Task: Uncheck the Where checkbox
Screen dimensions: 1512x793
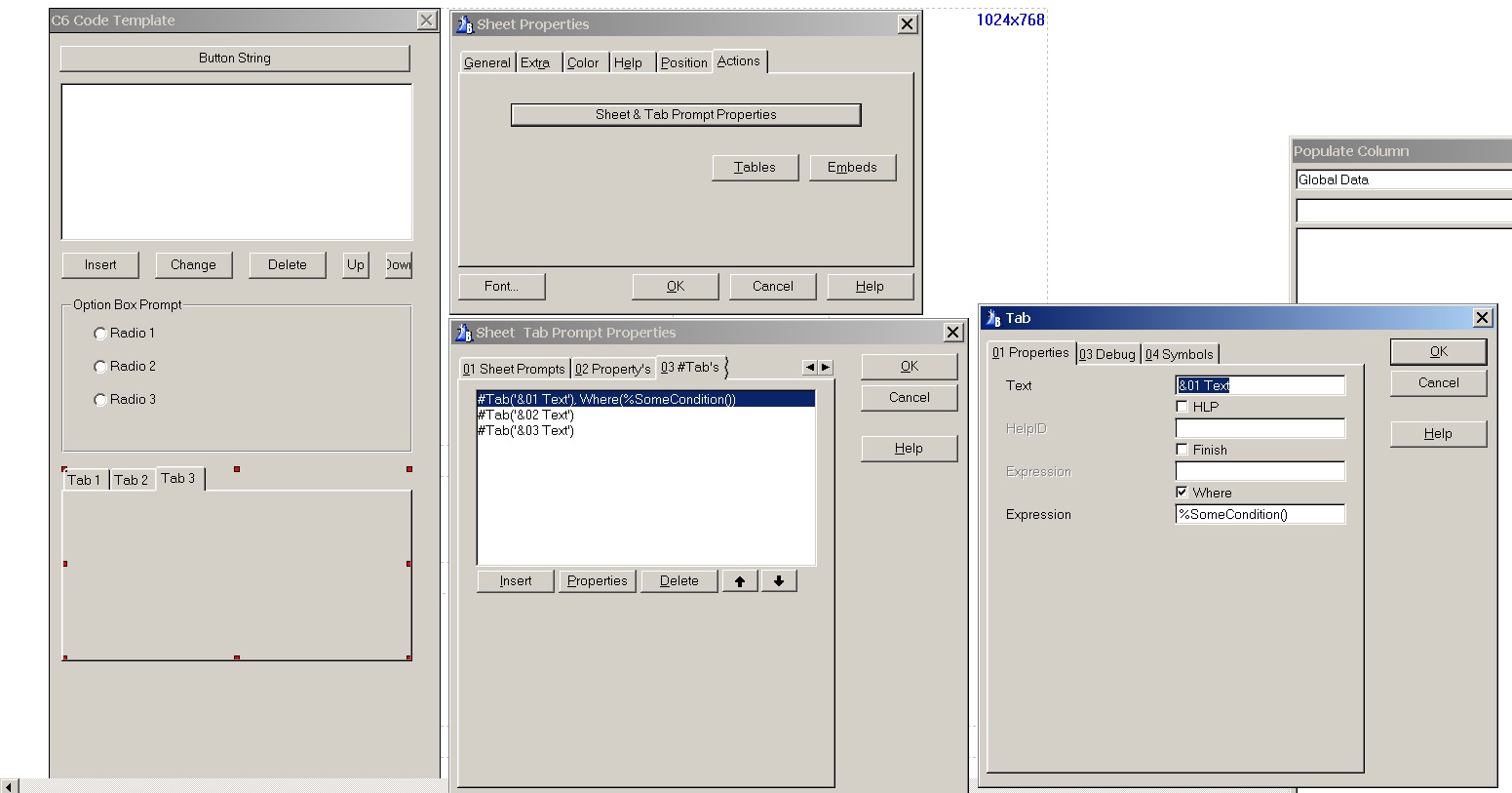Action: click(x=1182, y=493)
